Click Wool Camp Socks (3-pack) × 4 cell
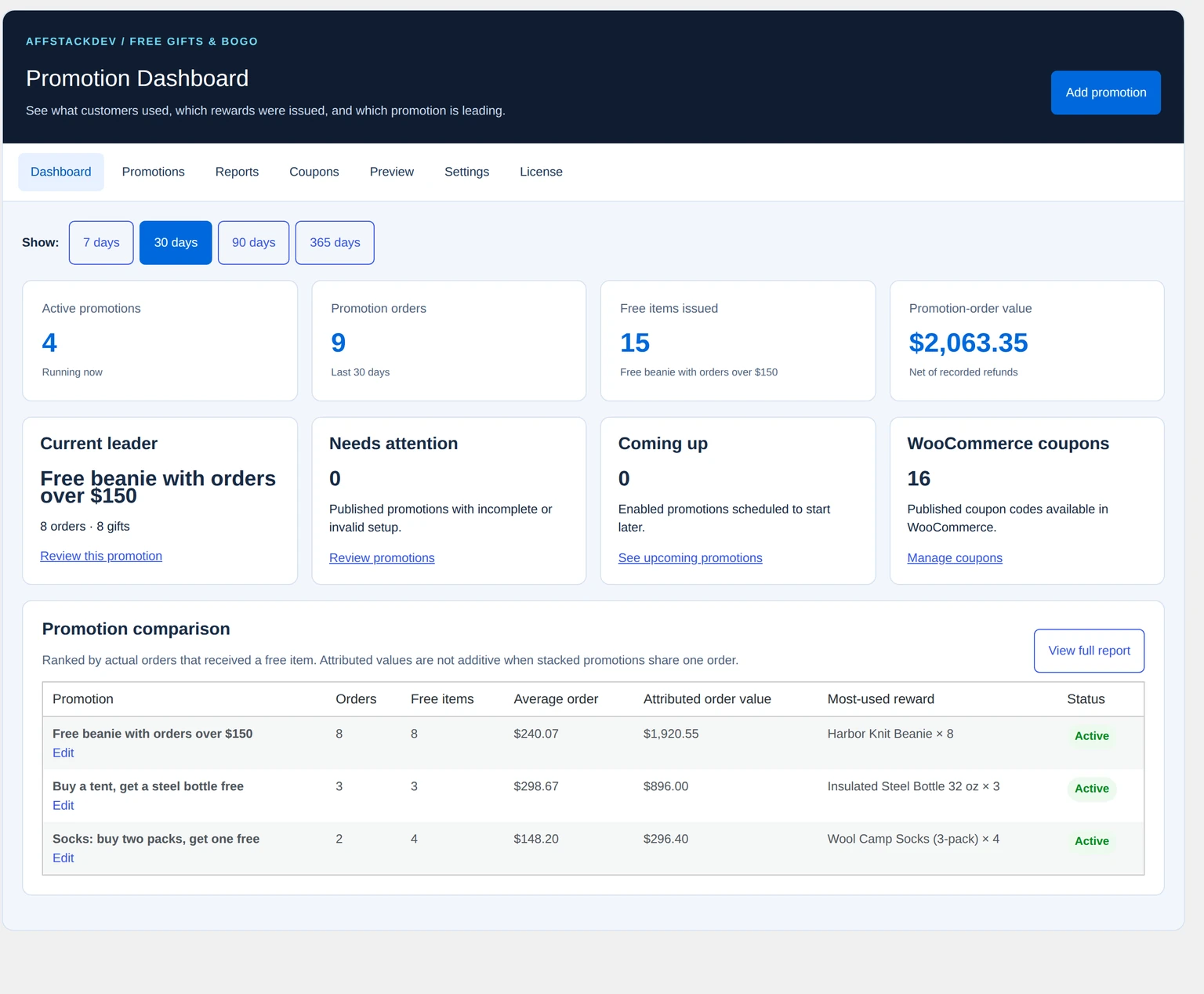 coord(913,839)
